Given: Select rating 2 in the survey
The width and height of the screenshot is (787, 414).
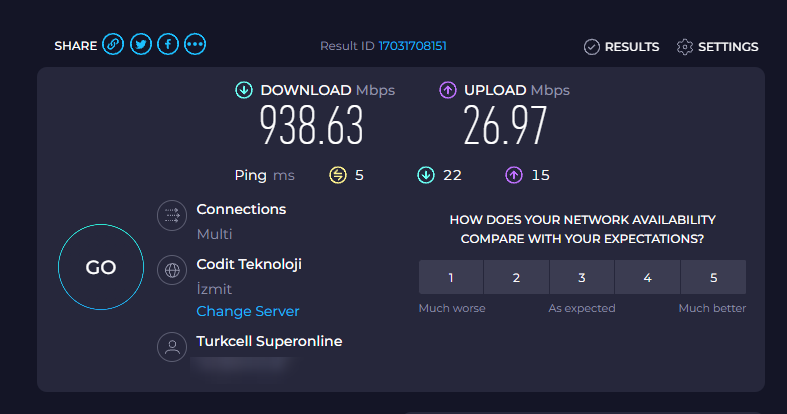Looking at the screenshot, I should [x=516, y=277].
